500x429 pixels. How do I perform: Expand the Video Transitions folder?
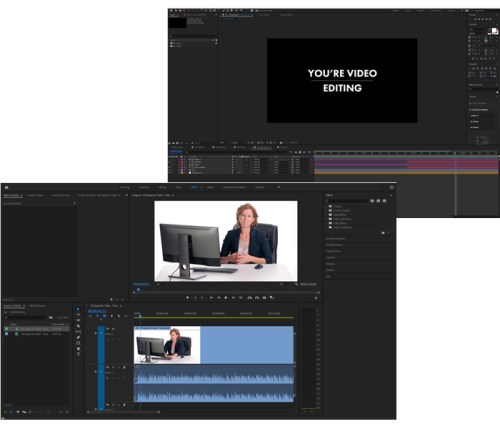click(x=326, y=227)
